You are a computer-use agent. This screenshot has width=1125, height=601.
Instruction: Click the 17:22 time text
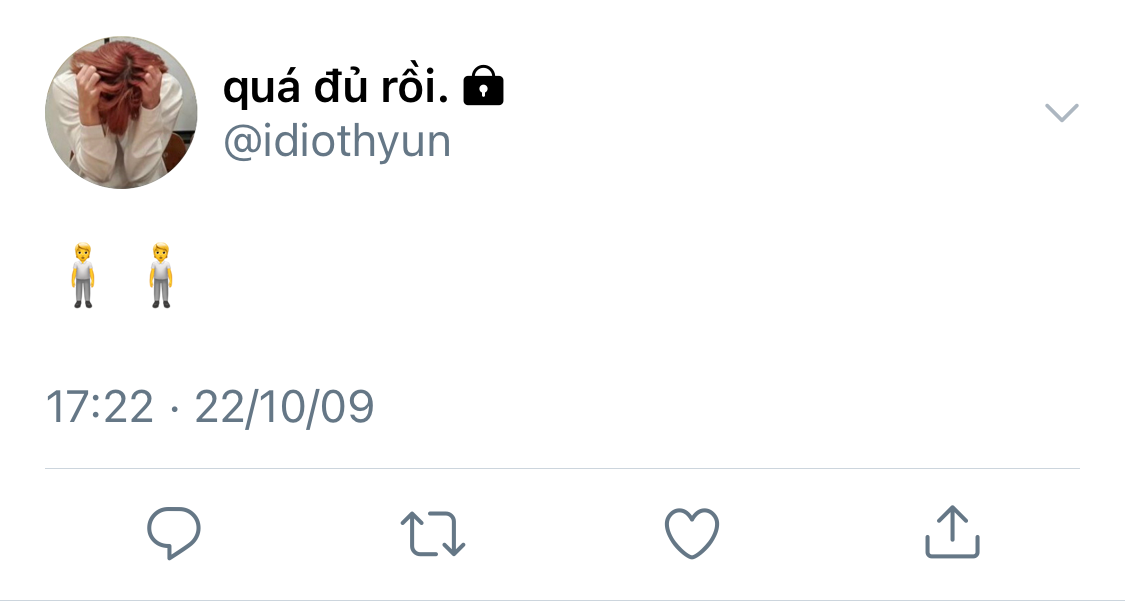pos(100,407)
